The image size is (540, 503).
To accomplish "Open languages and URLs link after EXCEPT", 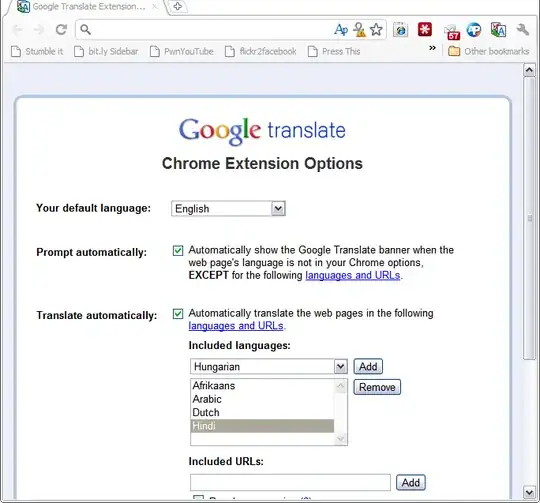I will click(x=353, y=275).
